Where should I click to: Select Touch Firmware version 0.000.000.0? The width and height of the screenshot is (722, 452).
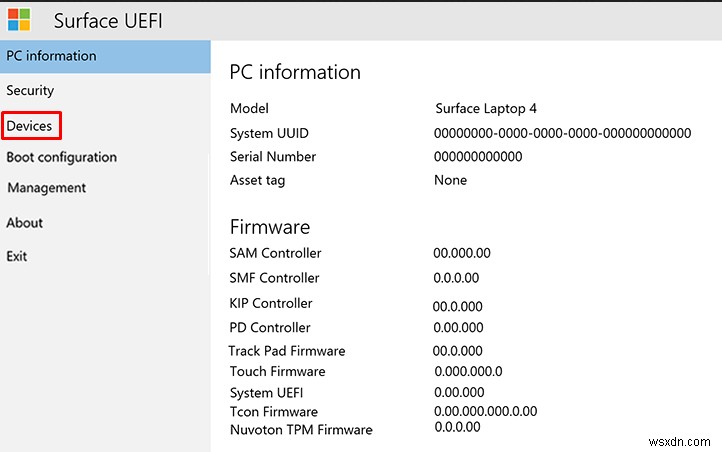468,371
